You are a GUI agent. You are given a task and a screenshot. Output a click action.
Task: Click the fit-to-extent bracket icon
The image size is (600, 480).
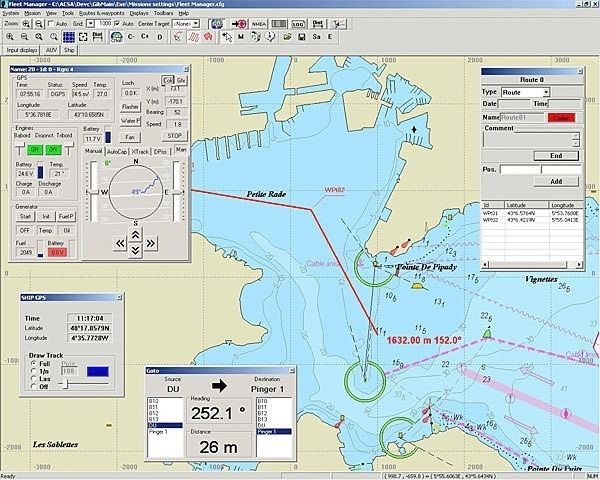[x=83, y=37]
